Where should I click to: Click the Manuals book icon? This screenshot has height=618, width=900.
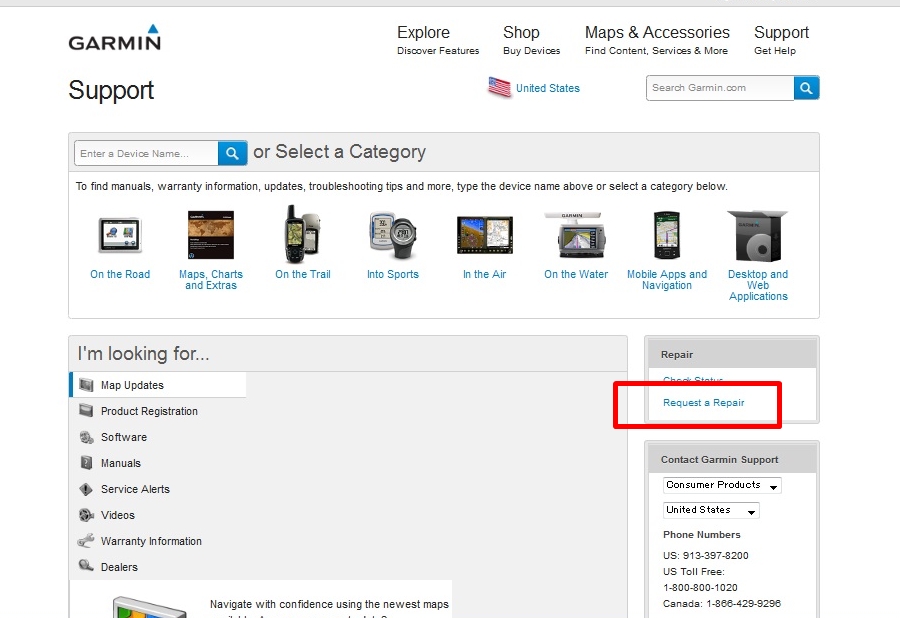pos(86,462)
